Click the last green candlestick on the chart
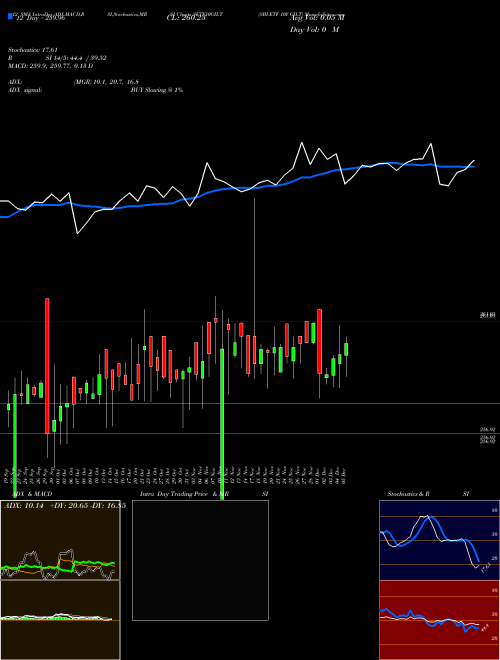This screenshot has width=500, height=660. [346, 349]
